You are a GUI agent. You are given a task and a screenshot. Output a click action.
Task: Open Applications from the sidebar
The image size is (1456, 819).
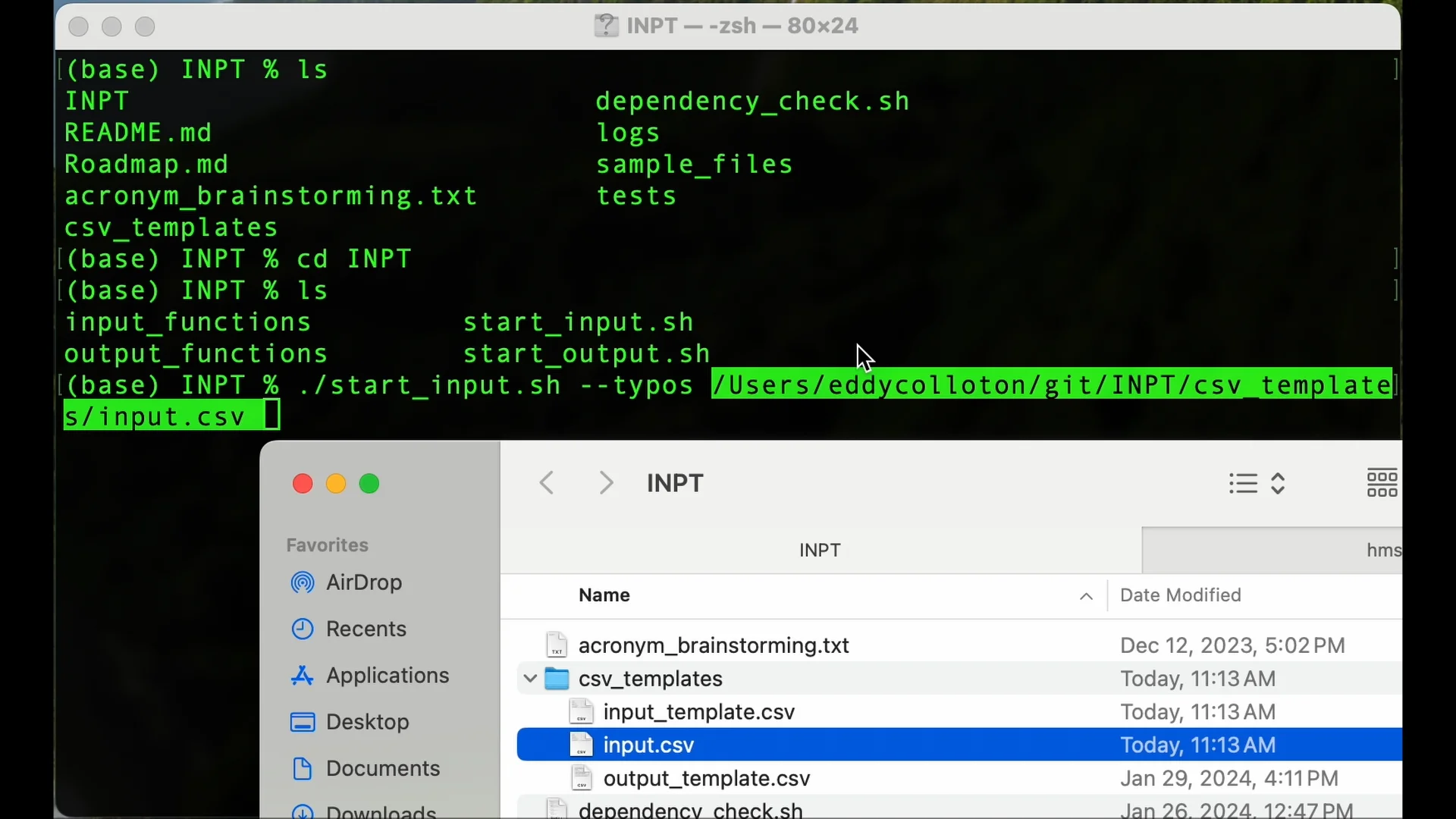click(387, 675)
